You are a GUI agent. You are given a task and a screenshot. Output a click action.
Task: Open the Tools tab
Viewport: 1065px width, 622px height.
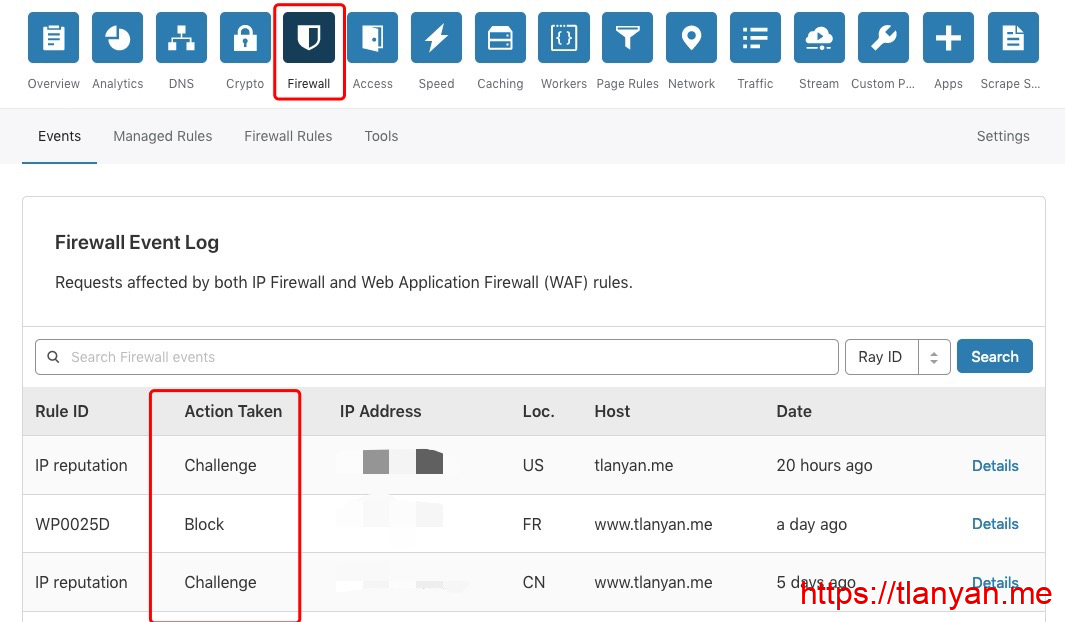(381, 136)
